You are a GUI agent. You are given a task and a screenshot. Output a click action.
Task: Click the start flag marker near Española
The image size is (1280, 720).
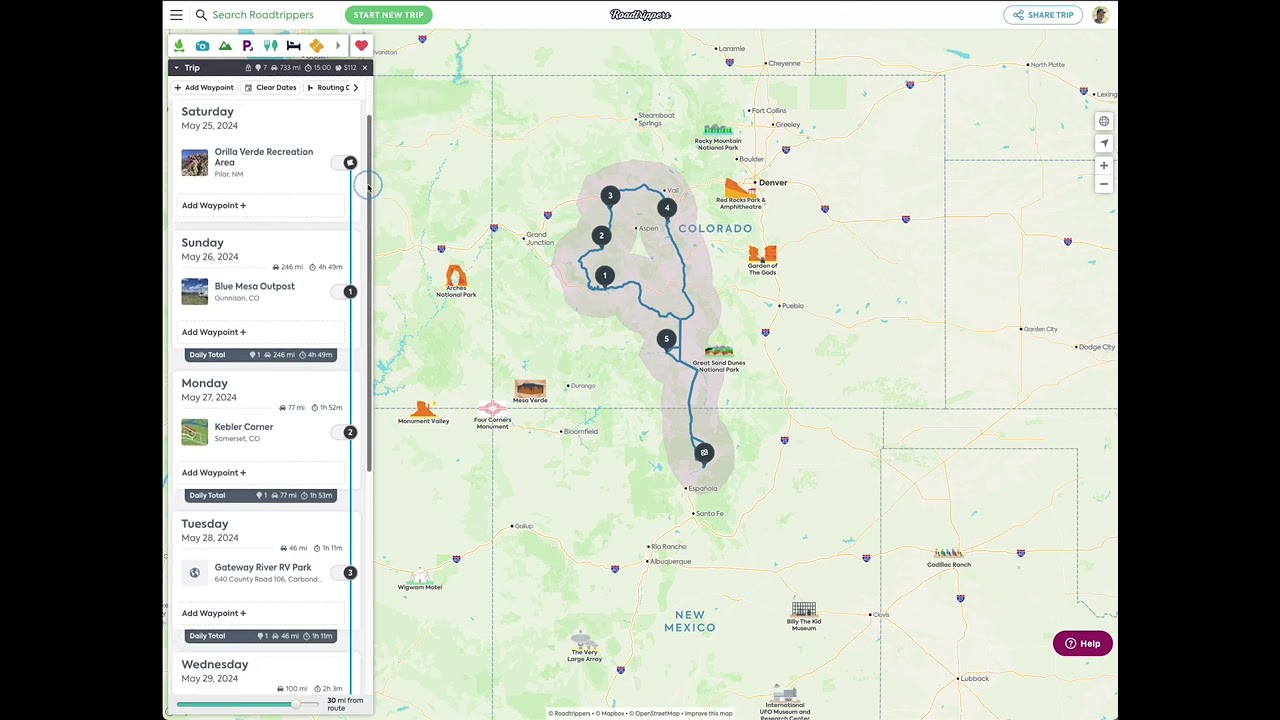click(704, 453)
